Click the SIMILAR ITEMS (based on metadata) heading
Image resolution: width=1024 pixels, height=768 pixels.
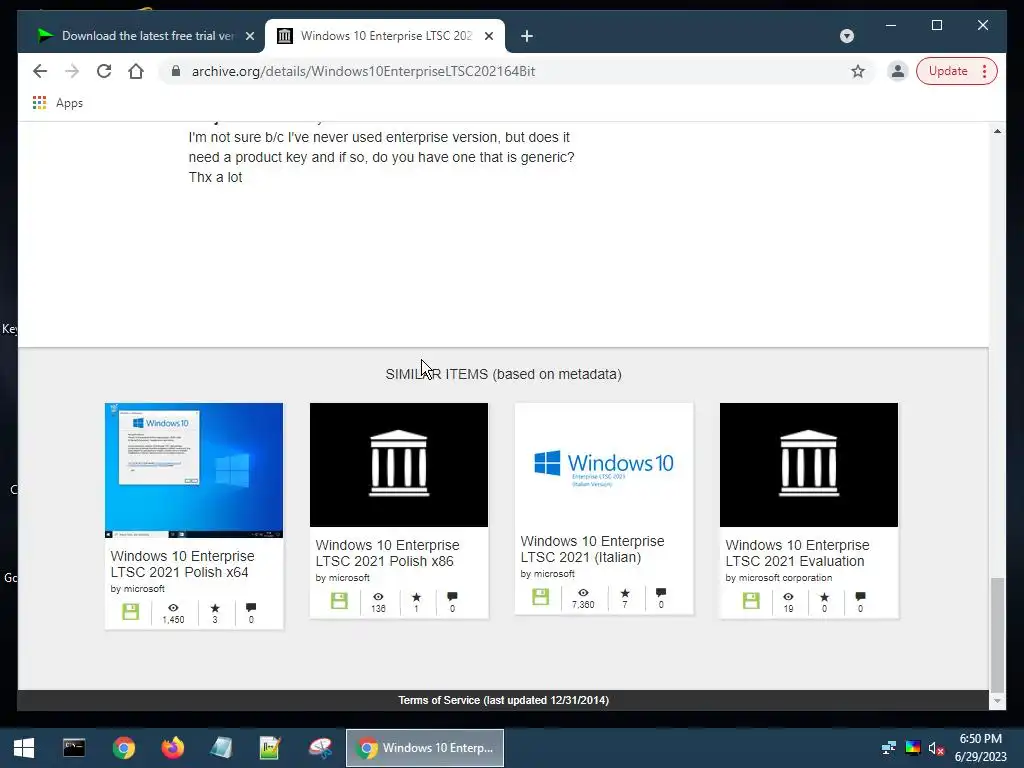[504, 374]
